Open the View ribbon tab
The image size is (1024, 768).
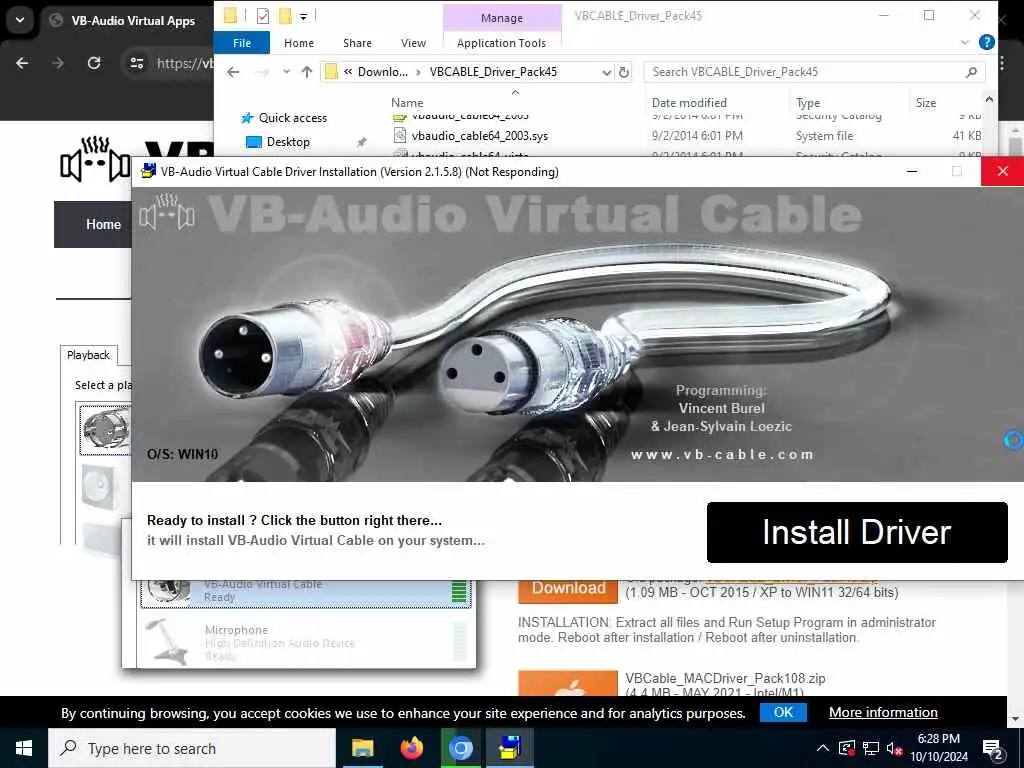(x=413, y=43)
